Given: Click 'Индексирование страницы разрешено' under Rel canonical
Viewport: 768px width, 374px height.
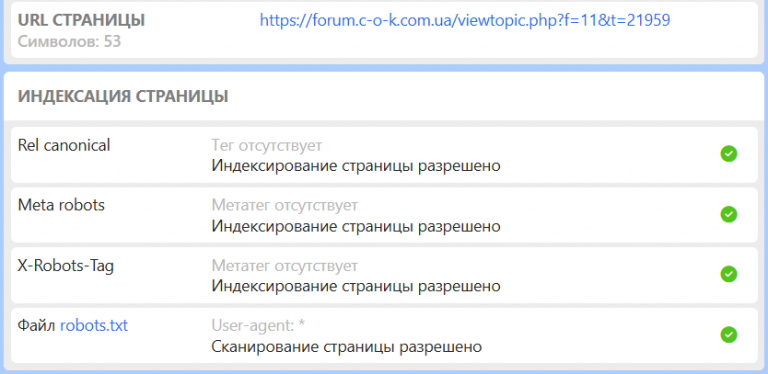Looking at the screenshot, I should pos(356,166).
